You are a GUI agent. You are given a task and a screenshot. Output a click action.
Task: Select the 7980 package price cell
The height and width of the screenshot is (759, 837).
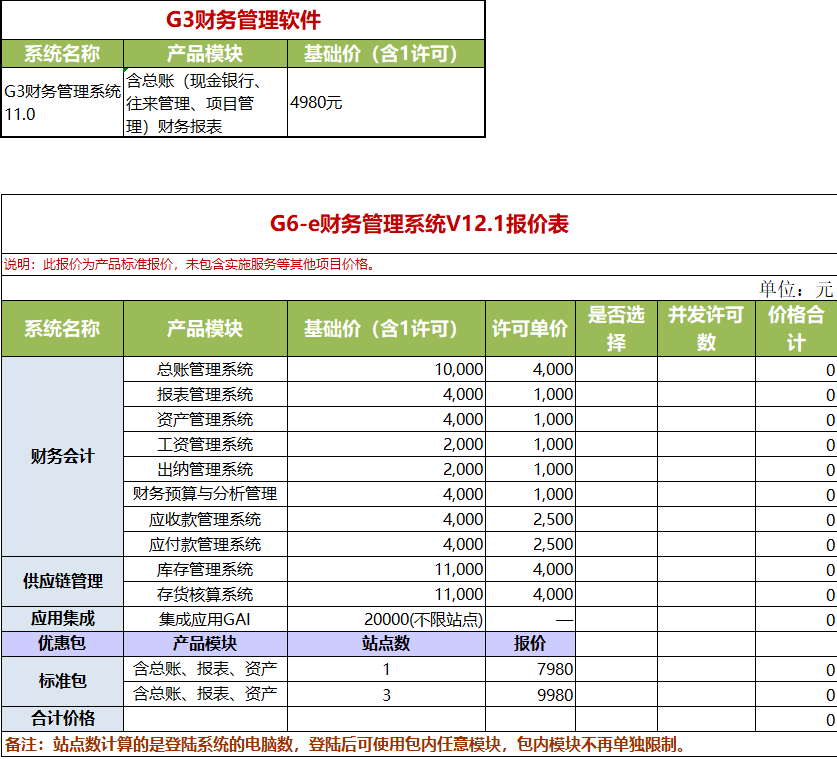click(x=530, y=669)
